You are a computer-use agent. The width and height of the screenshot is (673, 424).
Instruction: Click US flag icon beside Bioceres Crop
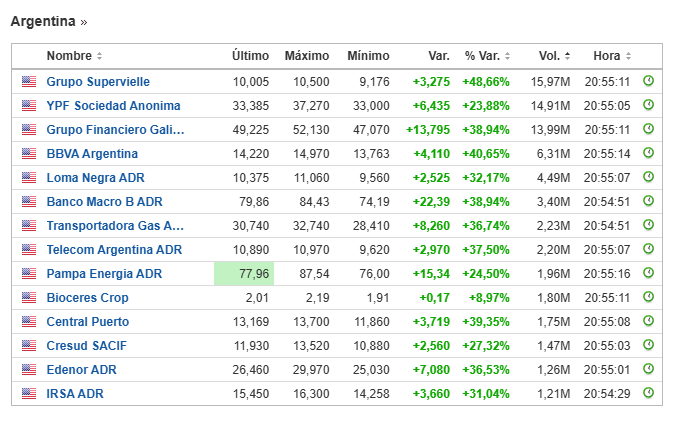[x=29, y=298]
